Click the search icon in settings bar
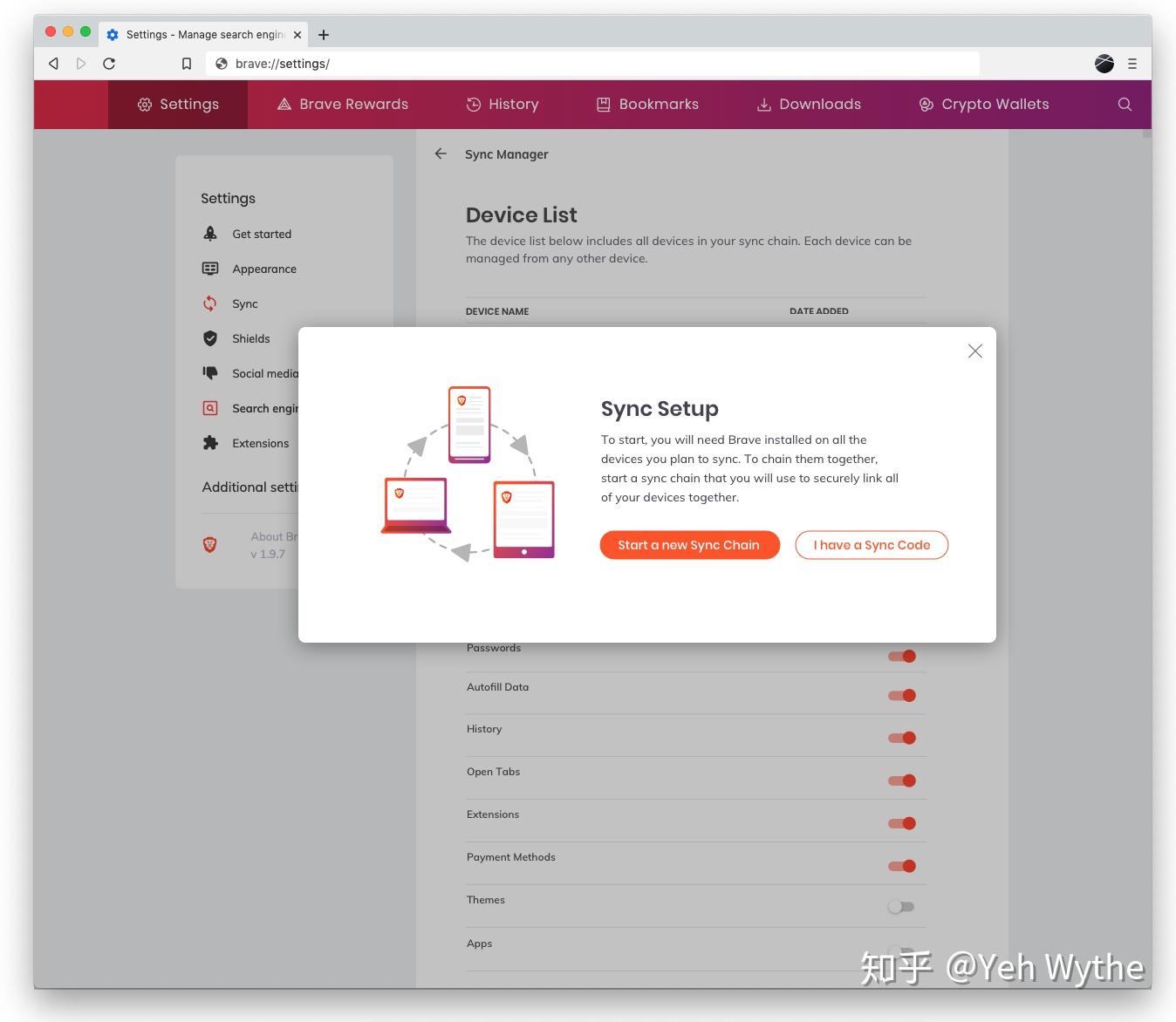Viewport: 1176px width, 1022px height. (x=1125, y=105)
